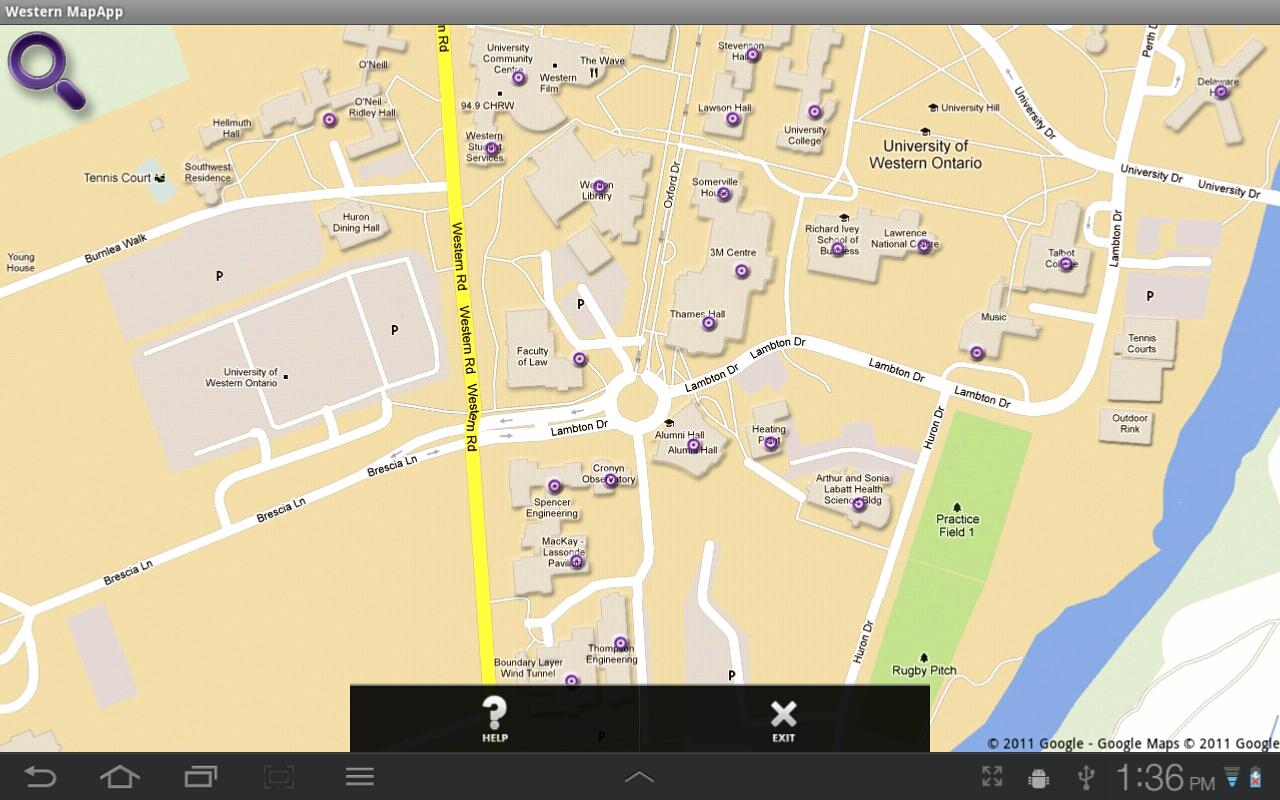This screenshot has height=800, width=1280.
Task: Tap the MacKay-Lassonde Pavilion marker
Action: (576, 561)
